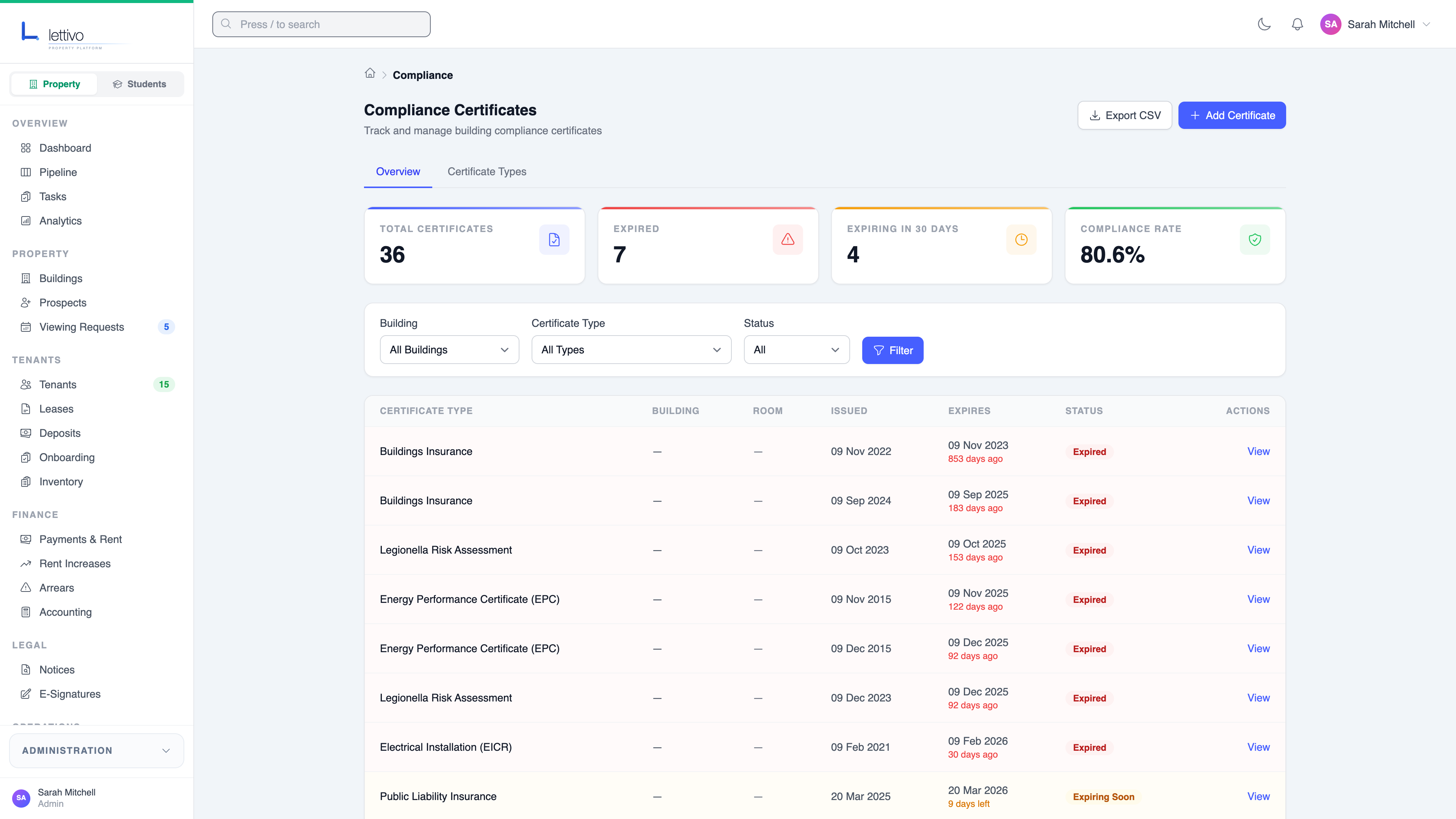
Task: Open the Dashboard from the sidebar
Action: coord(65,147)
